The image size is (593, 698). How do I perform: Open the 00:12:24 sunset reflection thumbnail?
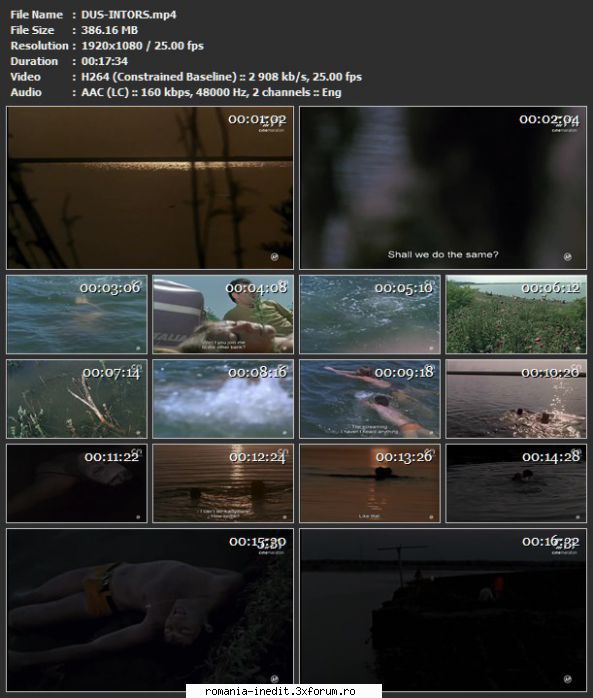click(223, 483)
